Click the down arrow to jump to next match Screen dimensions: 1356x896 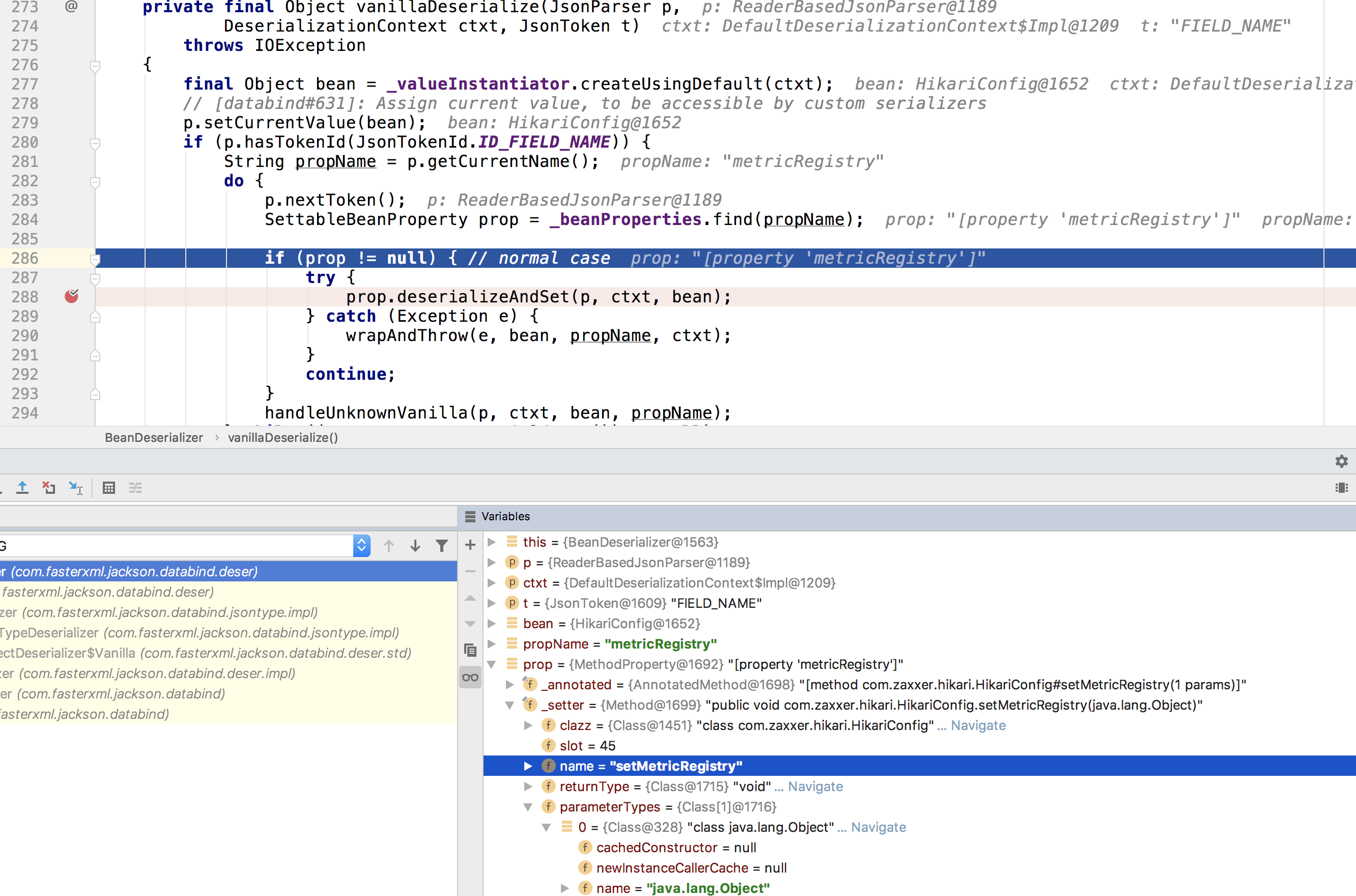[x=415, y=546]
